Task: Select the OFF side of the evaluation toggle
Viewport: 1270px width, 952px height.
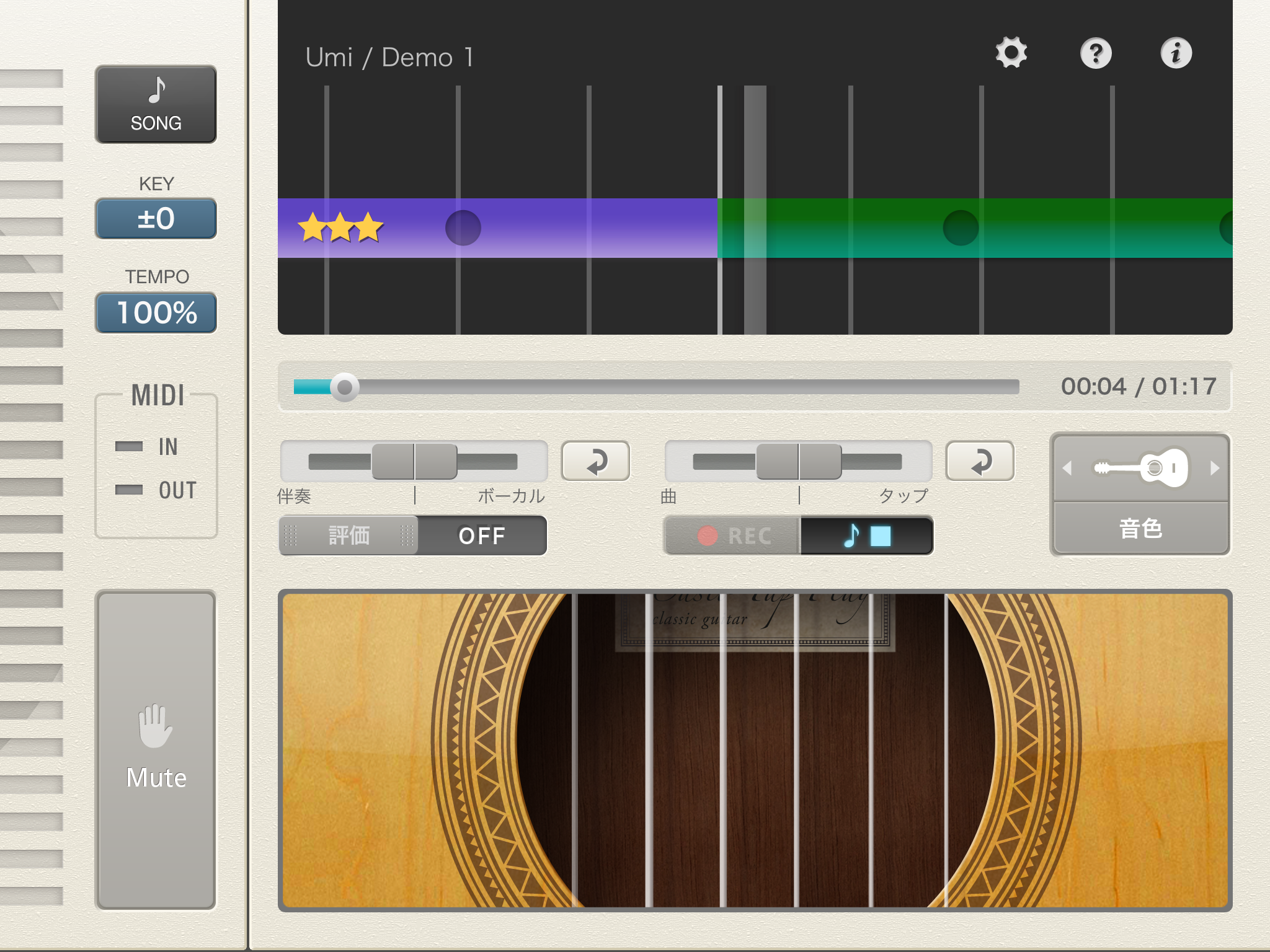Action: tap(482, 535)
